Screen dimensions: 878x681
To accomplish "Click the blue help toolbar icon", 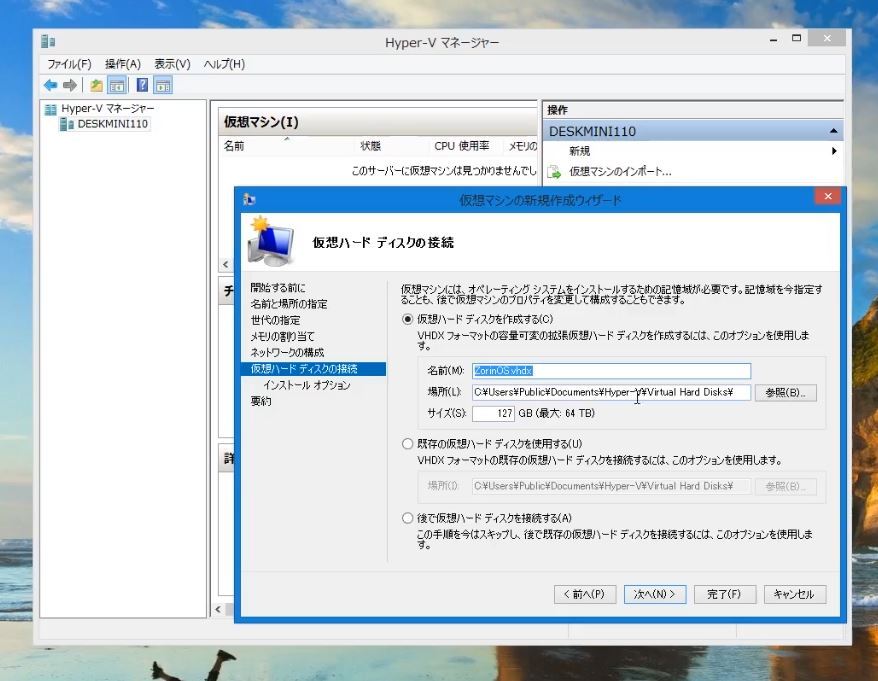I will 142,85.
